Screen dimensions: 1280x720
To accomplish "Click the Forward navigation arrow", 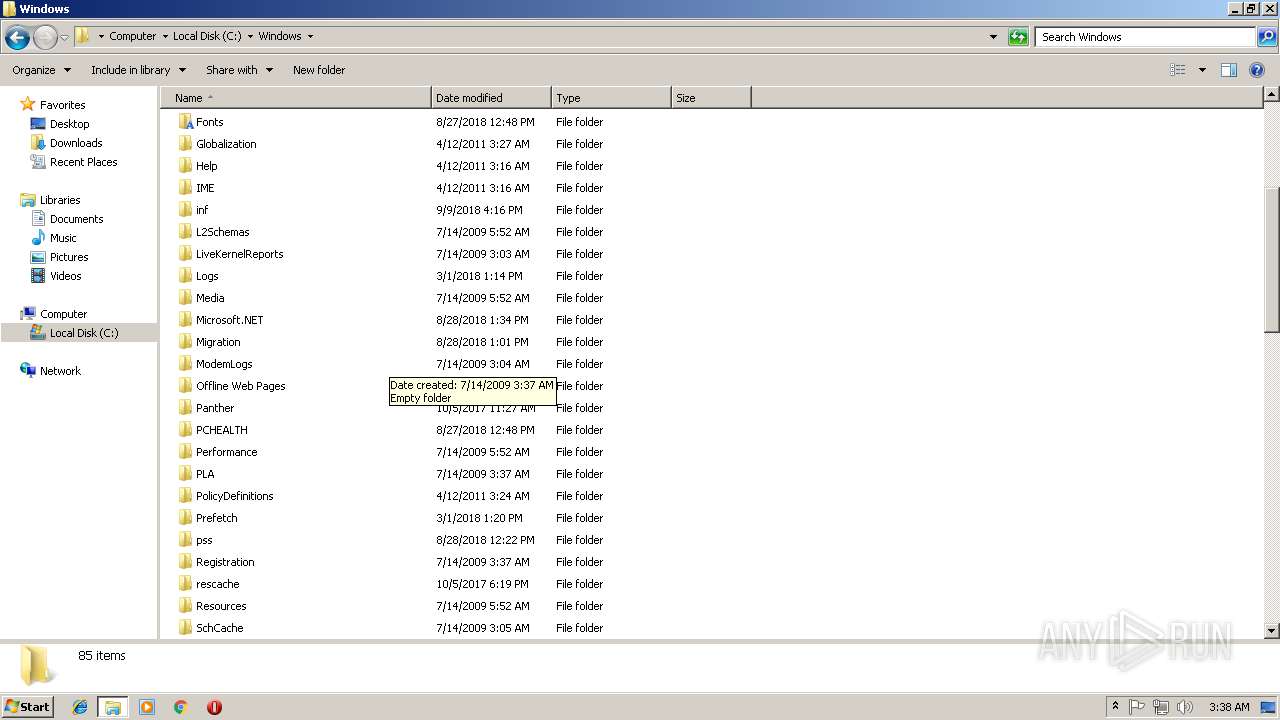I will coord(45,38).
